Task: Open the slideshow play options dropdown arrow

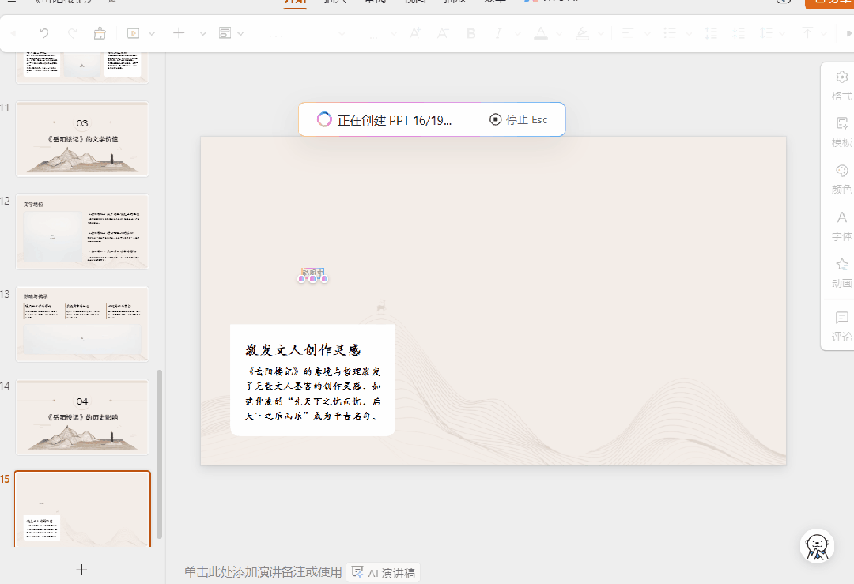Action: coord(152,34)
